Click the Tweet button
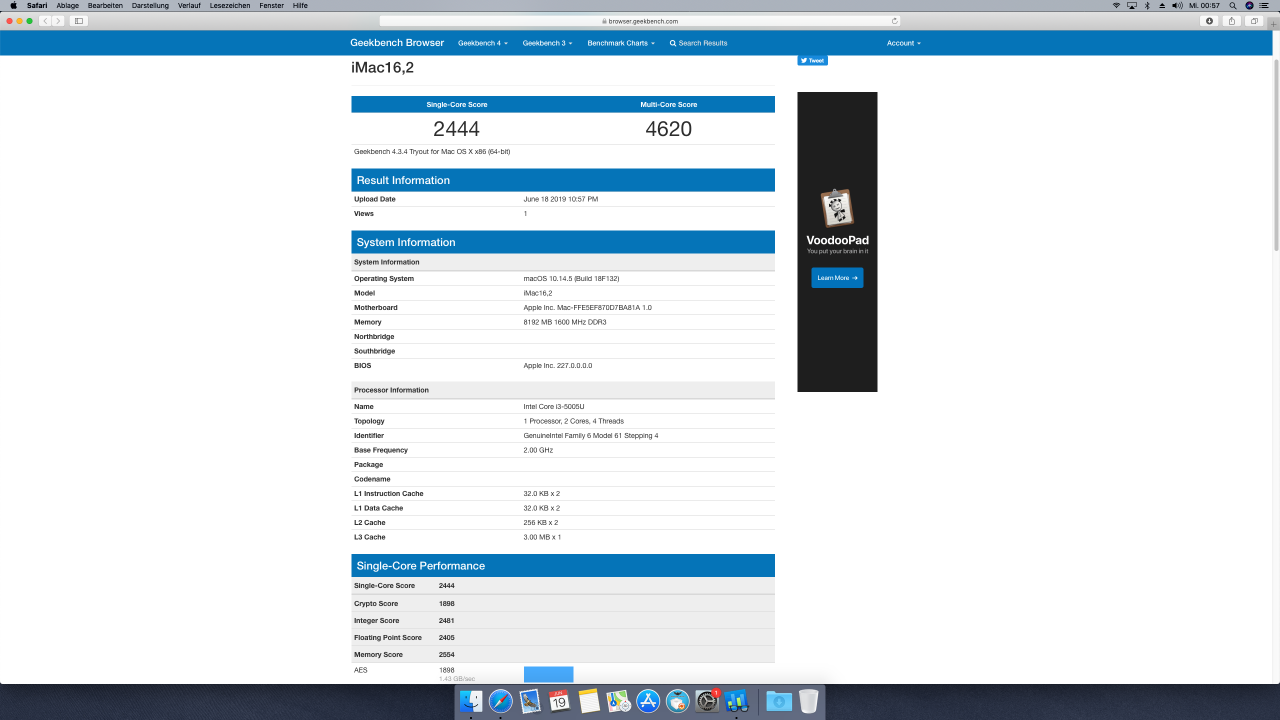Screen dimensions: 1280x720 tap(812, 60)
